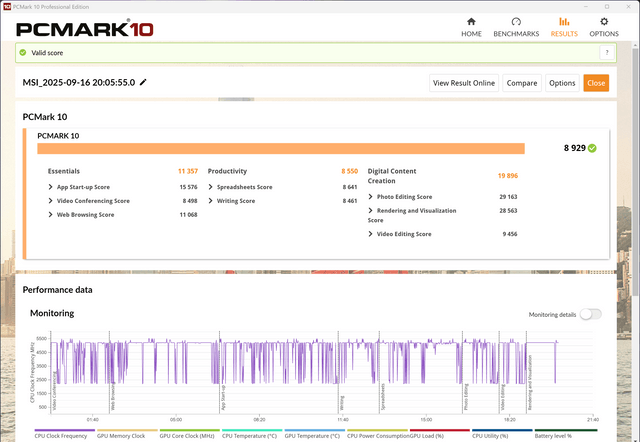Viewport: 640px width, 442px height.
Task: Expand Video Conferencing Score
Action: (50, 201)
